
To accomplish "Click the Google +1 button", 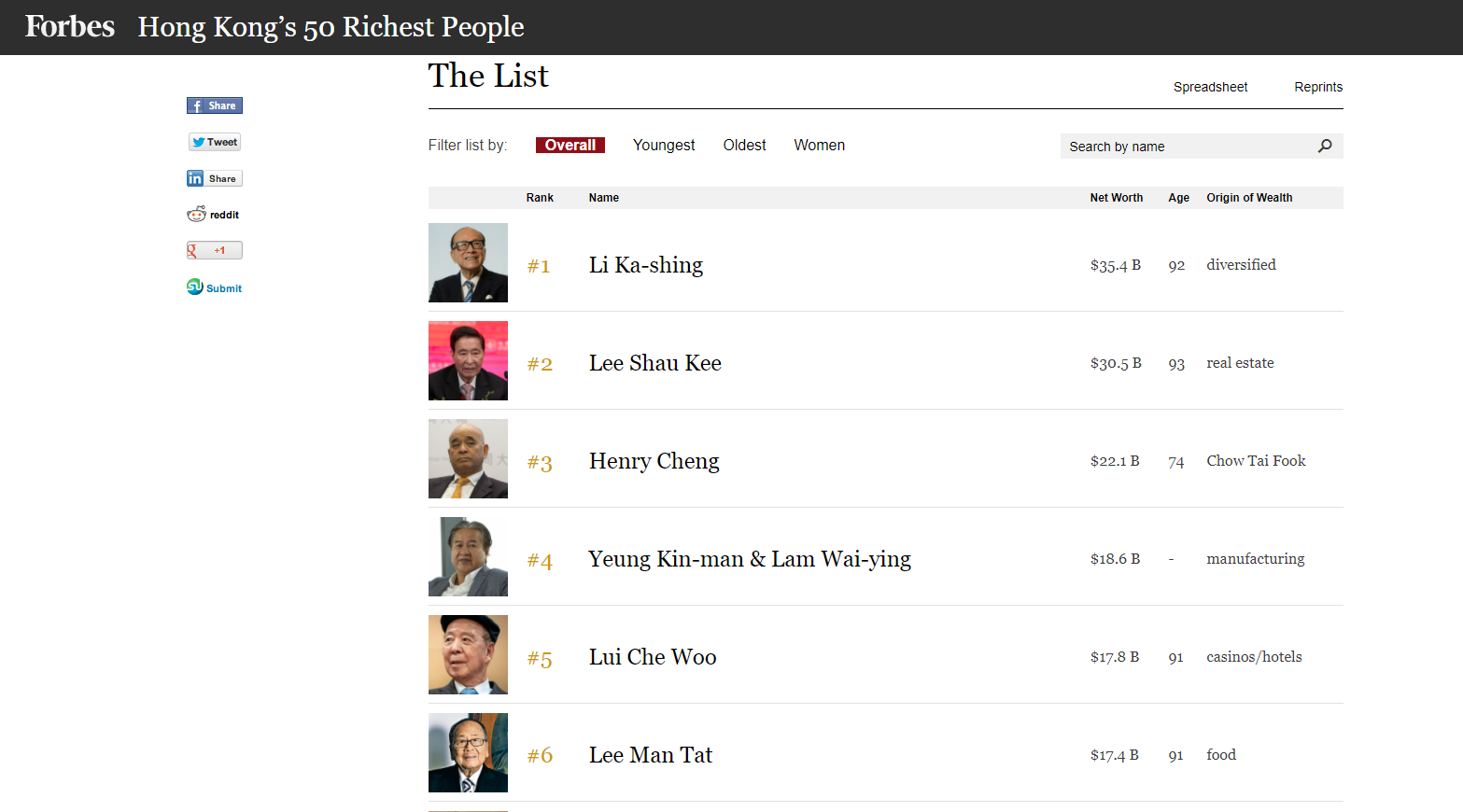I will click(215, 250).
